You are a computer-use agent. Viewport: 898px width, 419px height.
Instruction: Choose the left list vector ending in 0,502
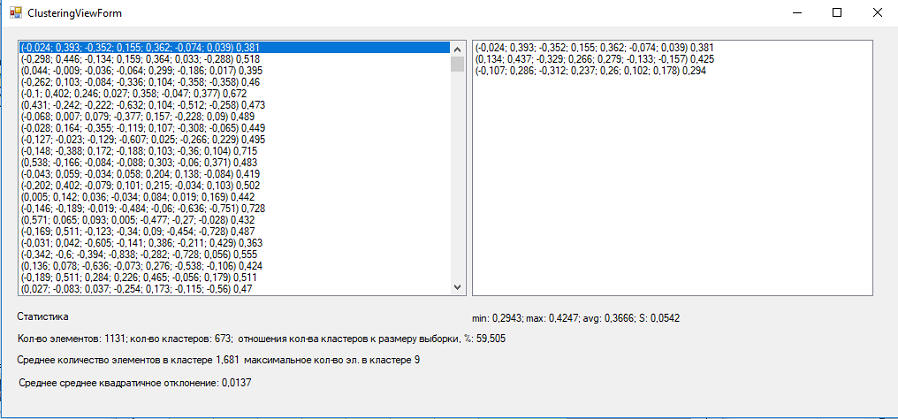[140, 185]
